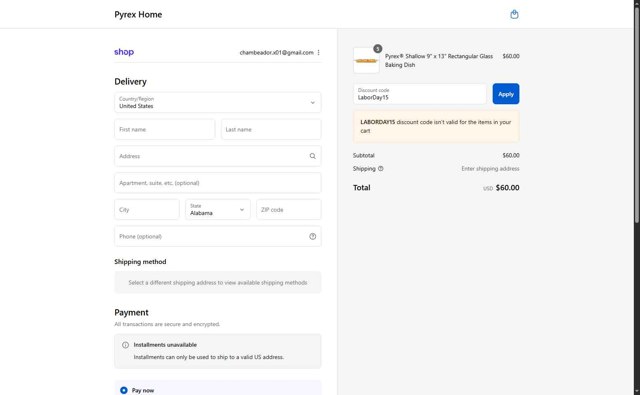Click the Installments unavailable info icon
The image size is (640, 395).
tap(125, 345)
